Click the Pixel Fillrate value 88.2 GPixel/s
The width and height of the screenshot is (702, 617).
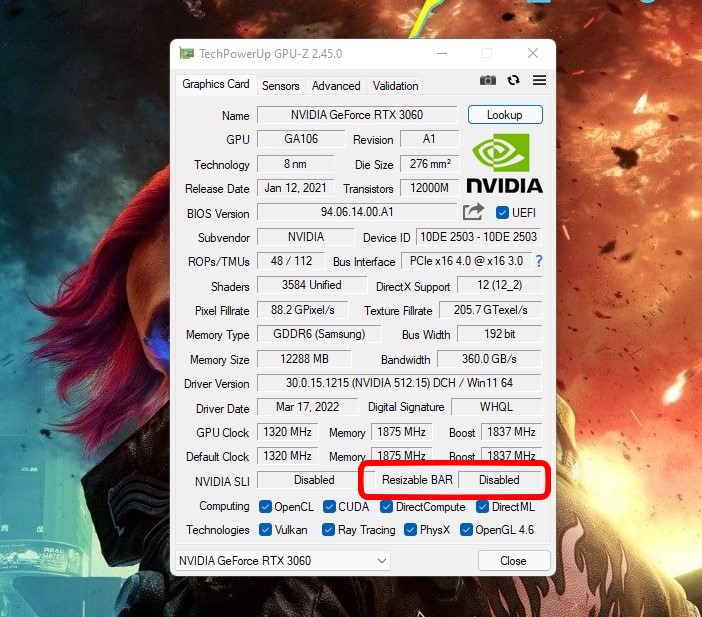pyautogui.click(x=303, y=310)
